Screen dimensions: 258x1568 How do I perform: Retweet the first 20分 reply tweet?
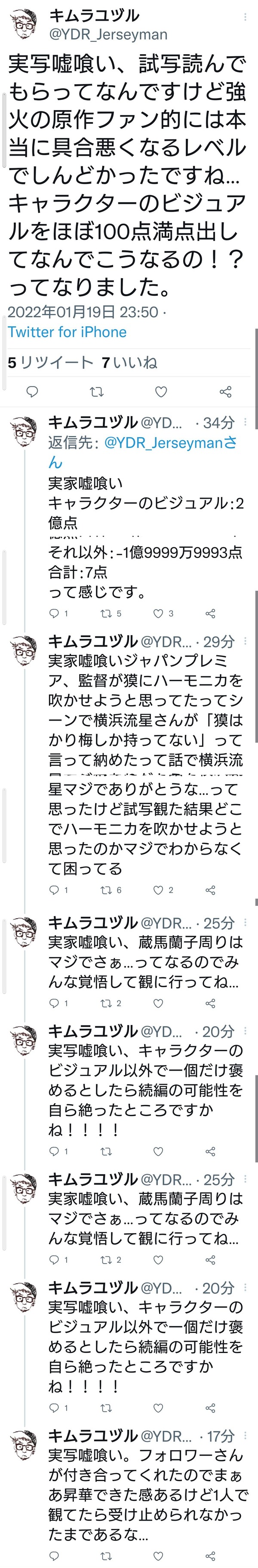[106, 1151]
